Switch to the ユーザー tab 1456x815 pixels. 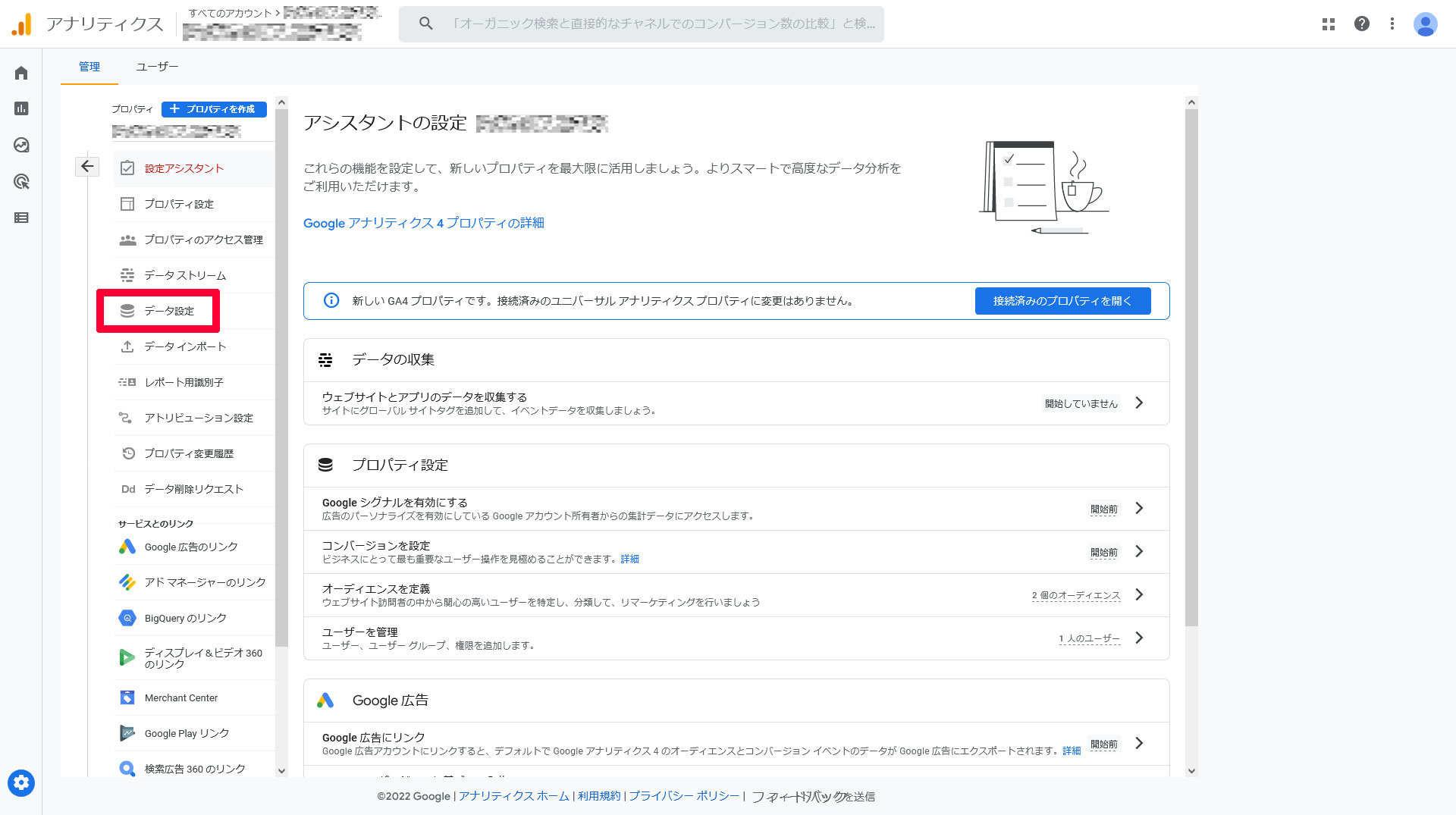coord(157,67)
